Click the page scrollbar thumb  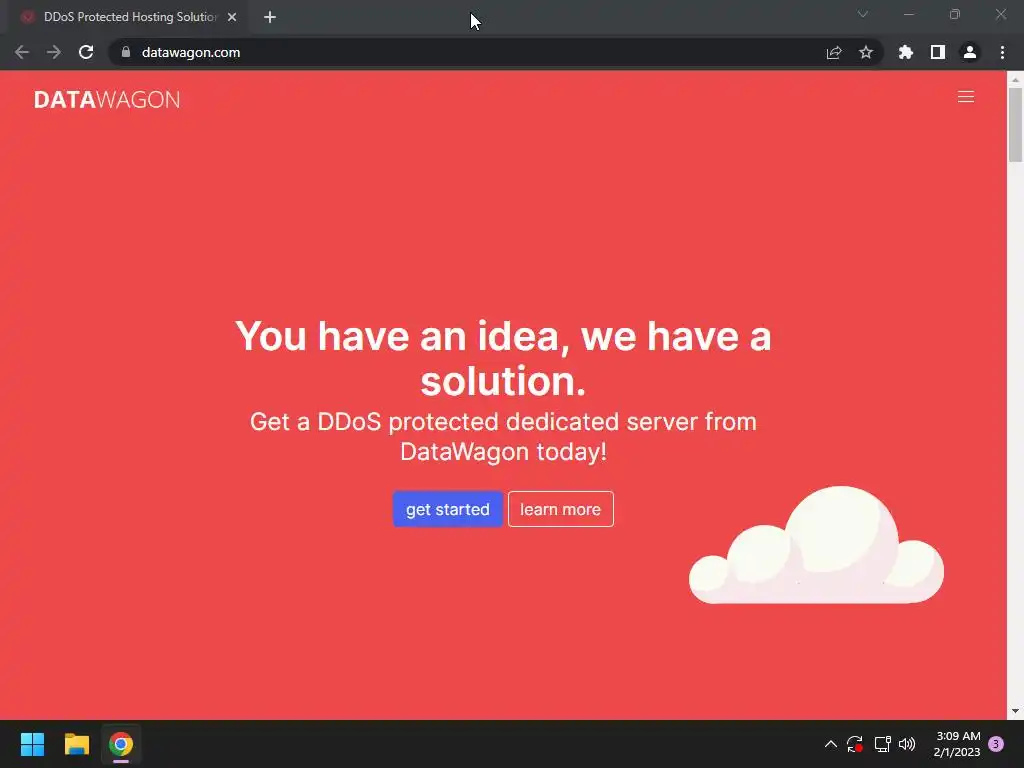(1015, 124)
